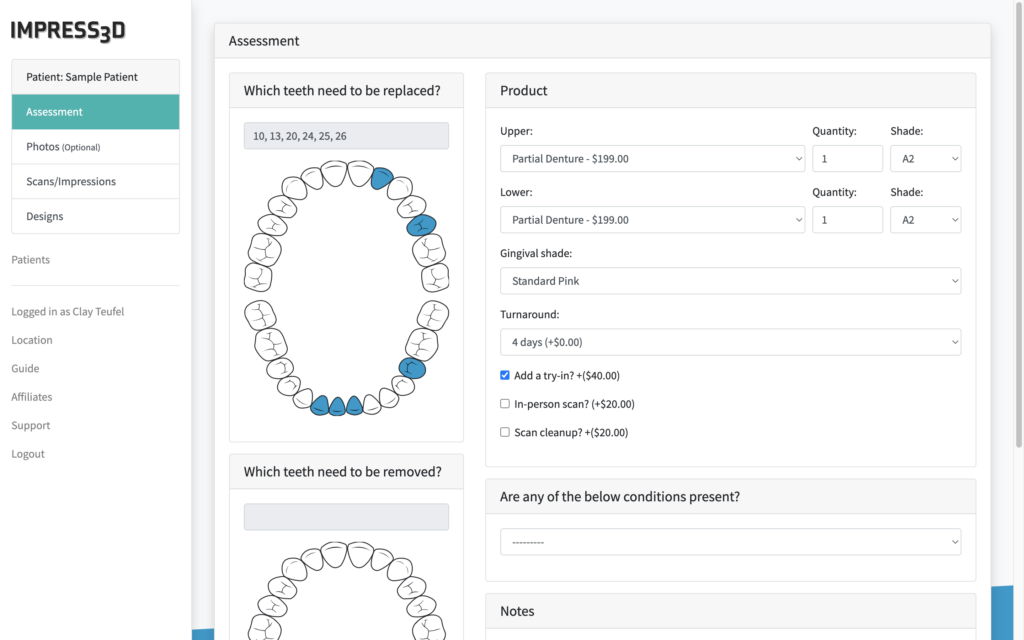This screenshot has height=640, width=1024.
Task: Pick molar tooth 14 in the replacement chart
Action: click(429, 249)
